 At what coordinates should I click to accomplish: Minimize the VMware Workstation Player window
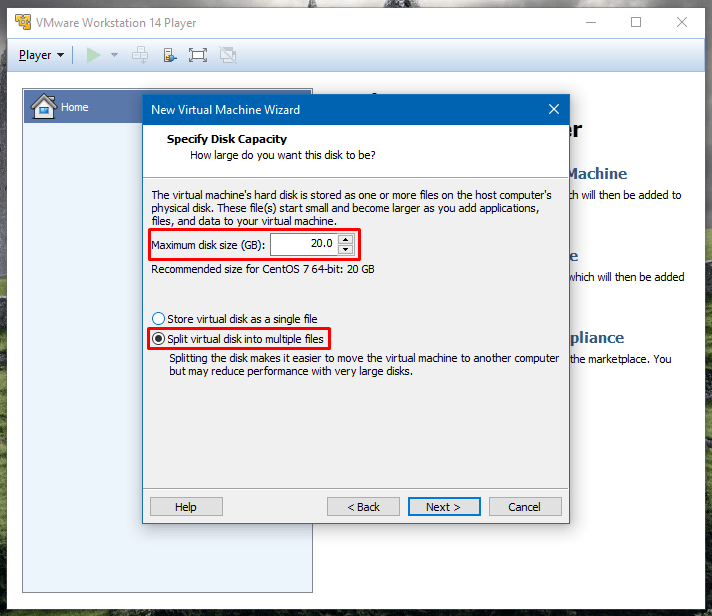(591, 22)
